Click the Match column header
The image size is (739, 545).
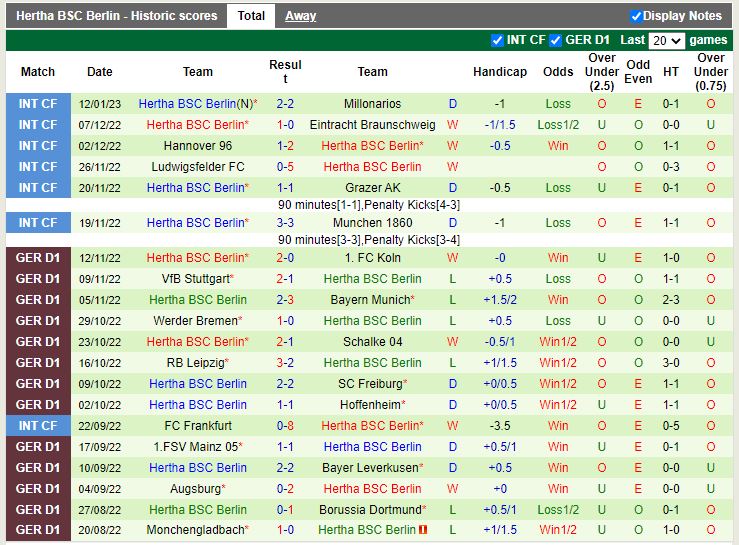tap(38, 72)
